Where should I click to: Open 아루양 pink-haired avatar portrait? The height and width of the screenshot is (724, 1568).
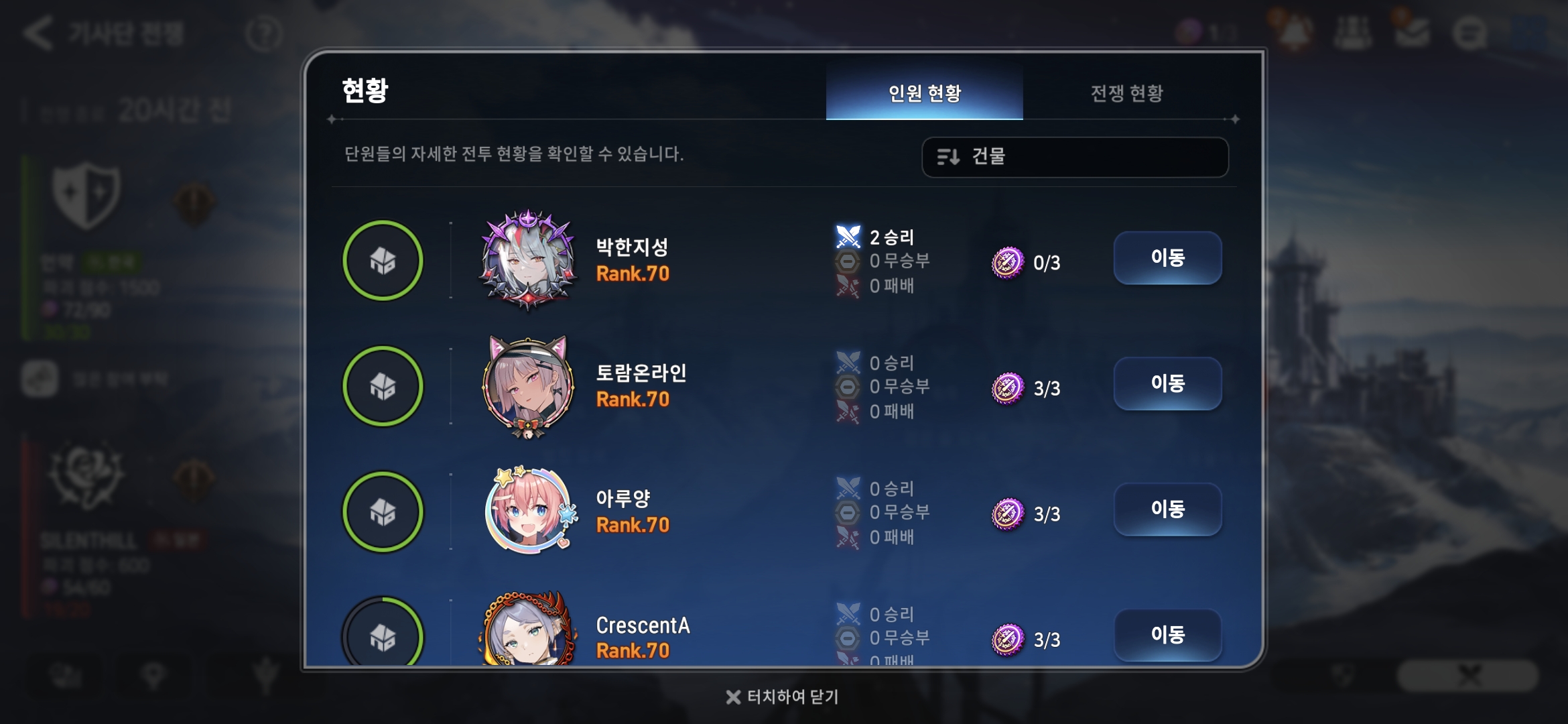pos(529,511)
